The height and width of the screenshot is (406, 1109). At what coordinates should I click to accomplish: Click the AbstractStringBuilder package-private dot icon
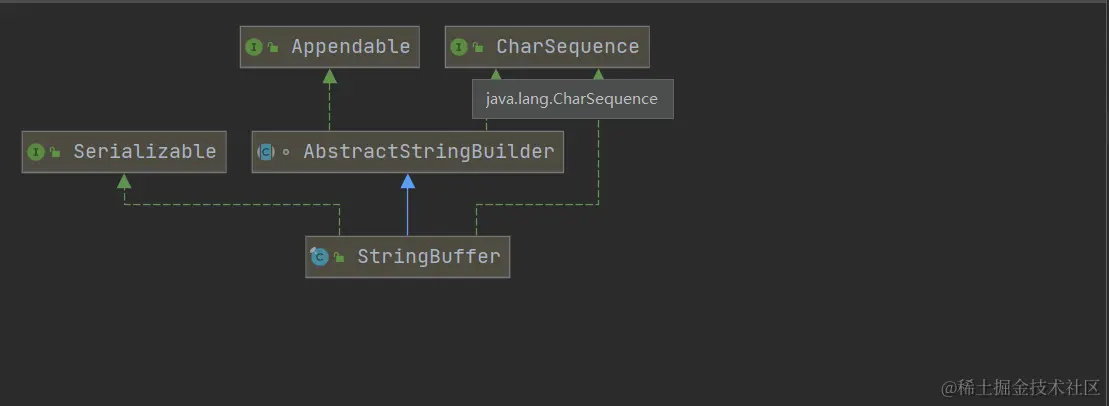(286, 153)
